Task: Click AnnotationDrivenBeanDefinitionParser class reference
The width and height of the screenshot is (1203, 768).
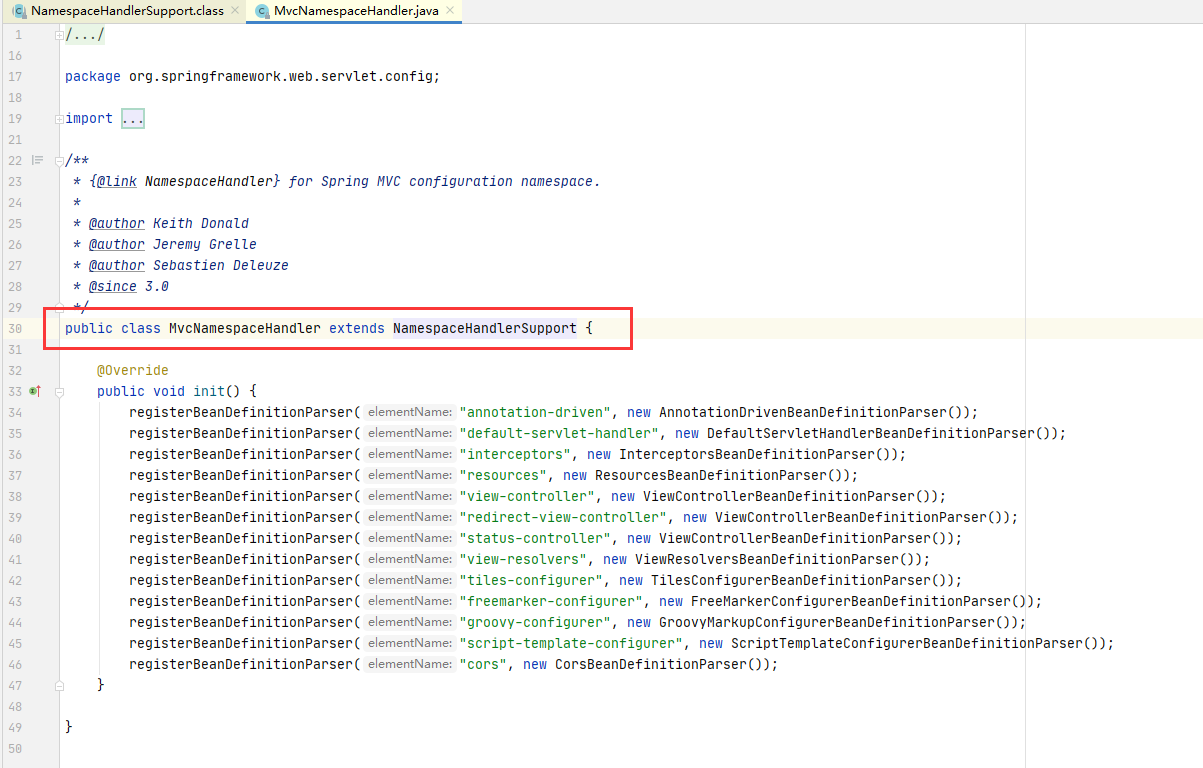Action: (803, 412)
